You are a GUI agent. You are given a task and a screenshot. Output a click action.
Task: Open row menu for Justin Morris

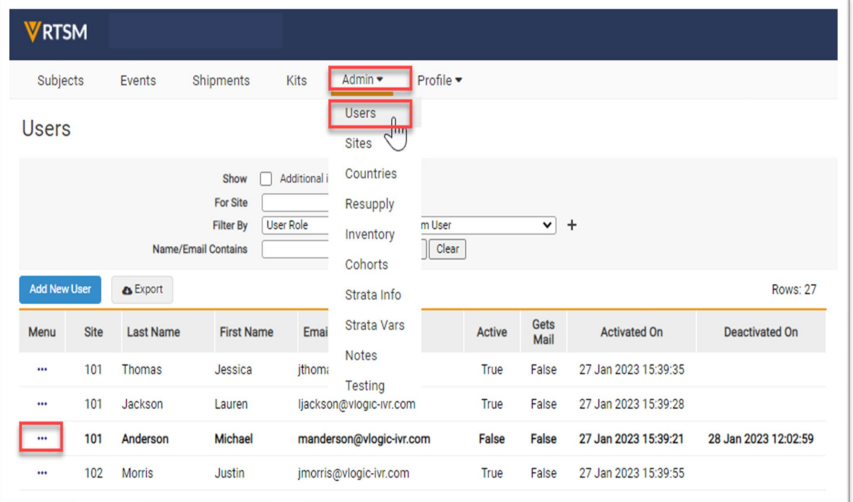click(42, 473)
